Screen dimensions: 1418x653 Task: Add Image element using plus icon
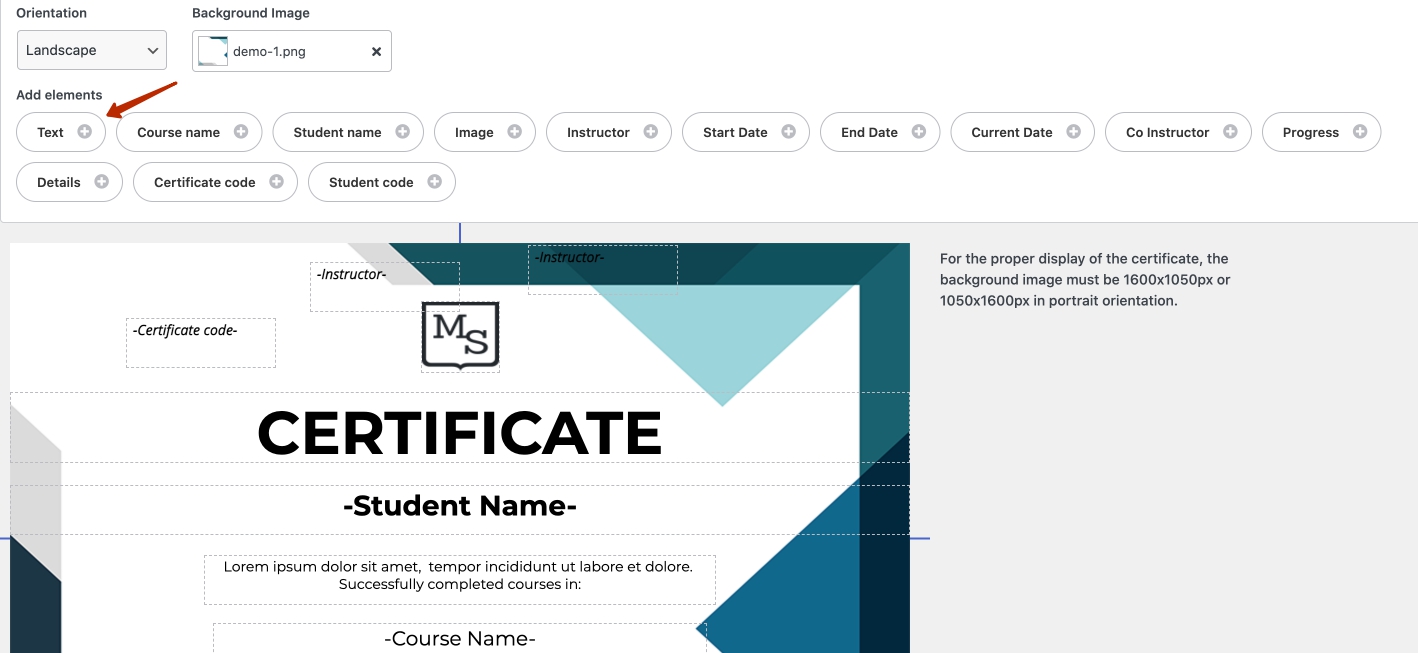pos(514,132)
